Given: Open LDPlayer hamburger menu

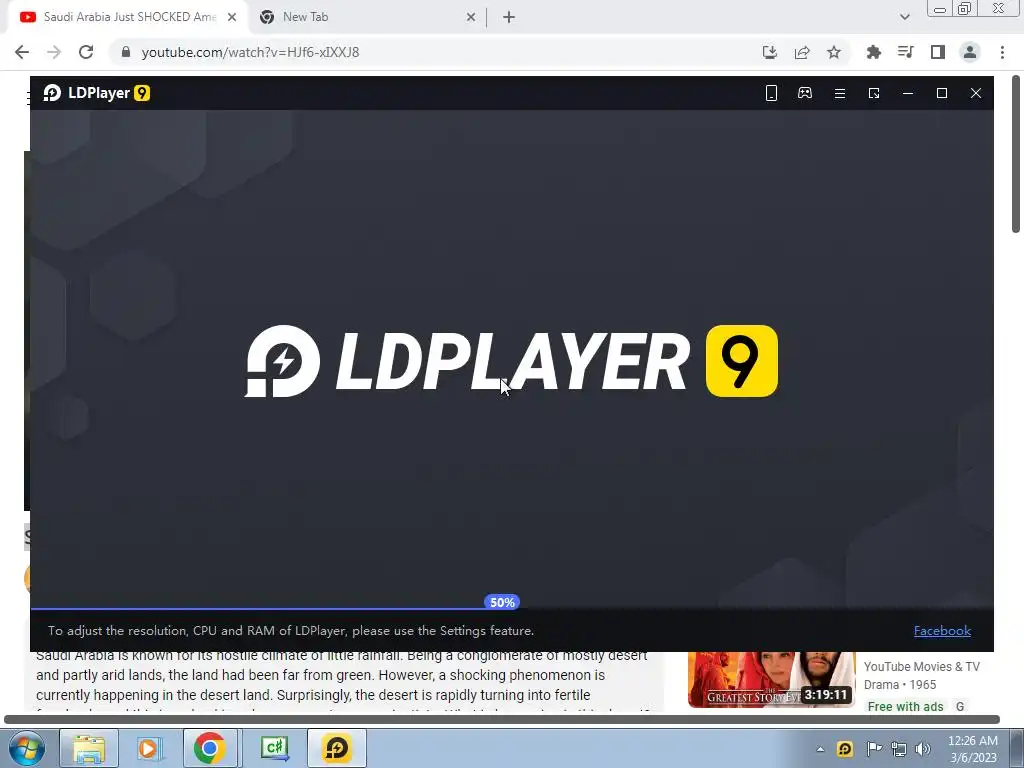Looking at the screenshot, I should pos(840,93).
